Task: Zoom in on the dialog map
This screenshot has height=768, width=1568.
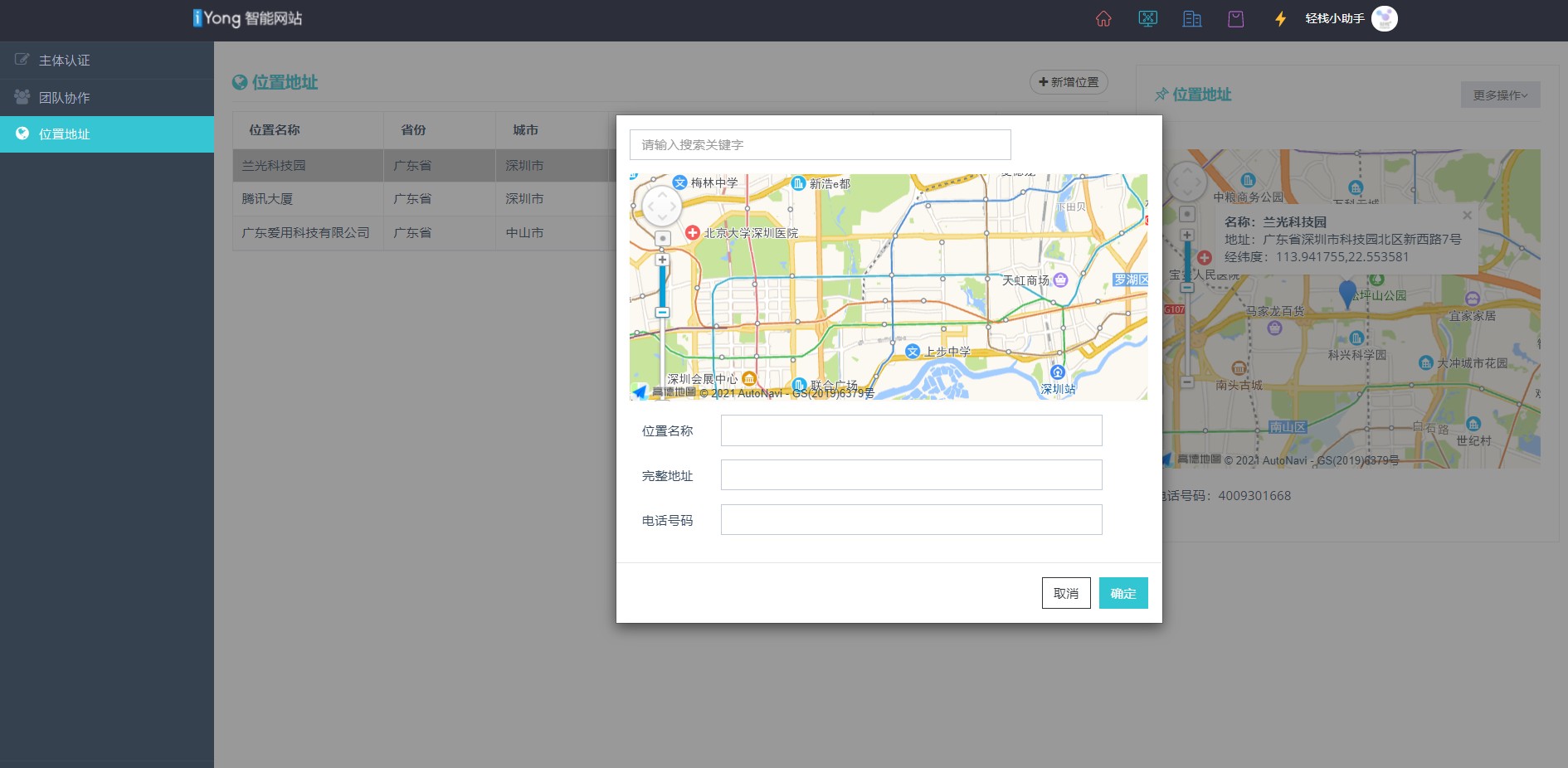Action: click(x=662, y=260)
